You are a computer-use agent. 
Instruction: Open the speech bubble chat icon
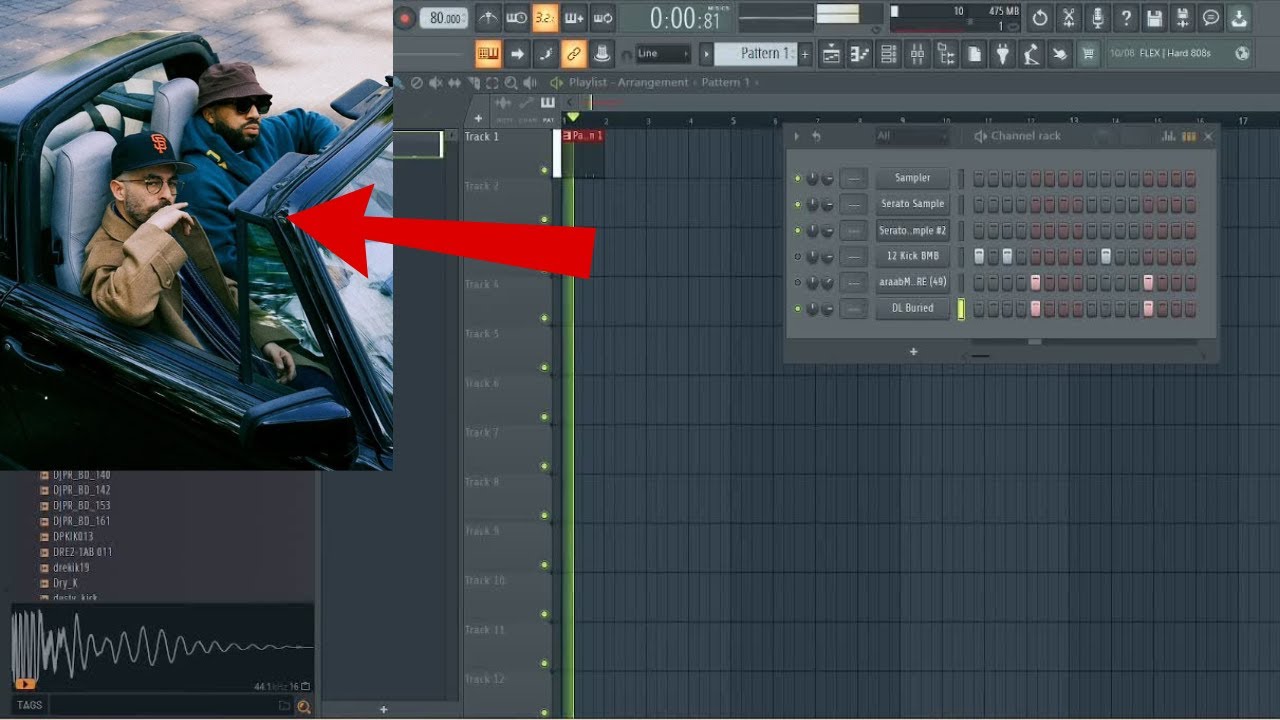point(1211,18)
